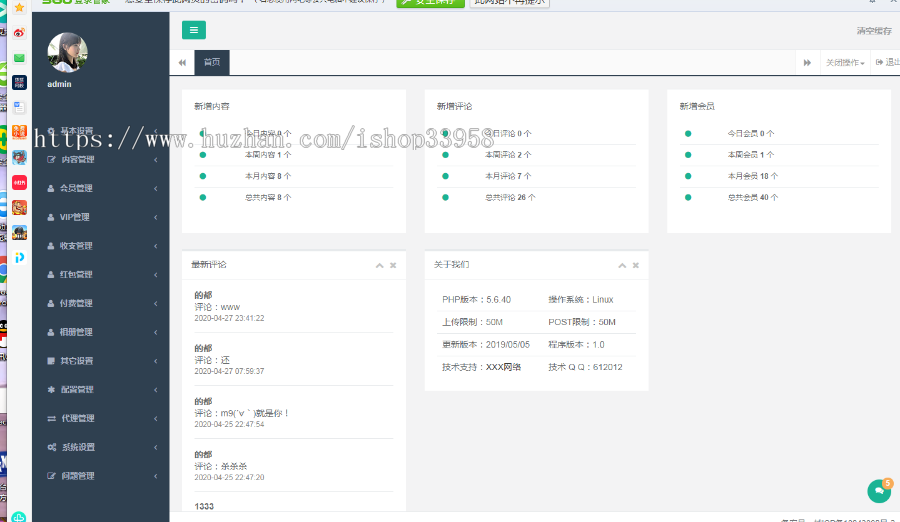
Task: Open the green chat bubble with badge
Action: point(878,490)
